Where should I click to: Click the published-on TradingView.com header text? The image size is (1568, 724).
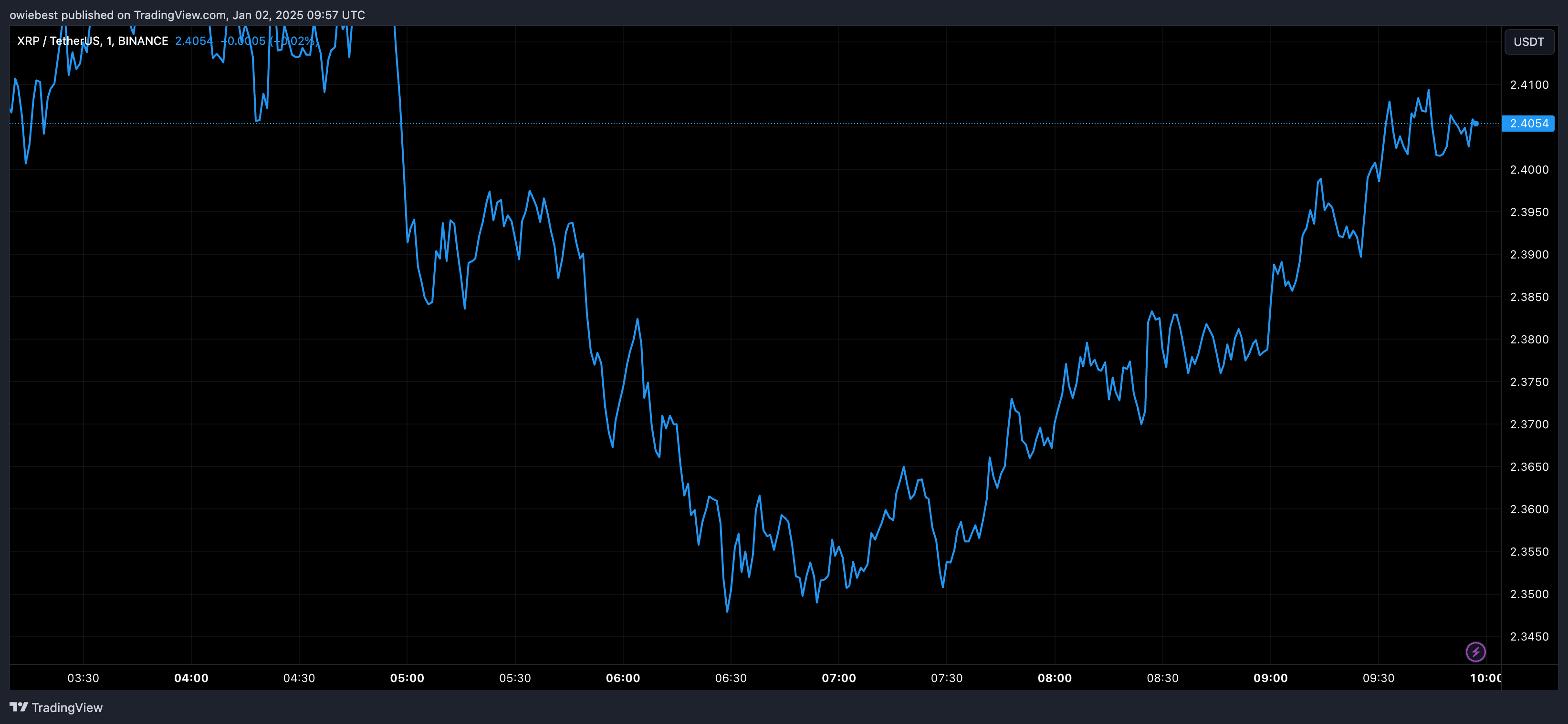coord(188,15)
